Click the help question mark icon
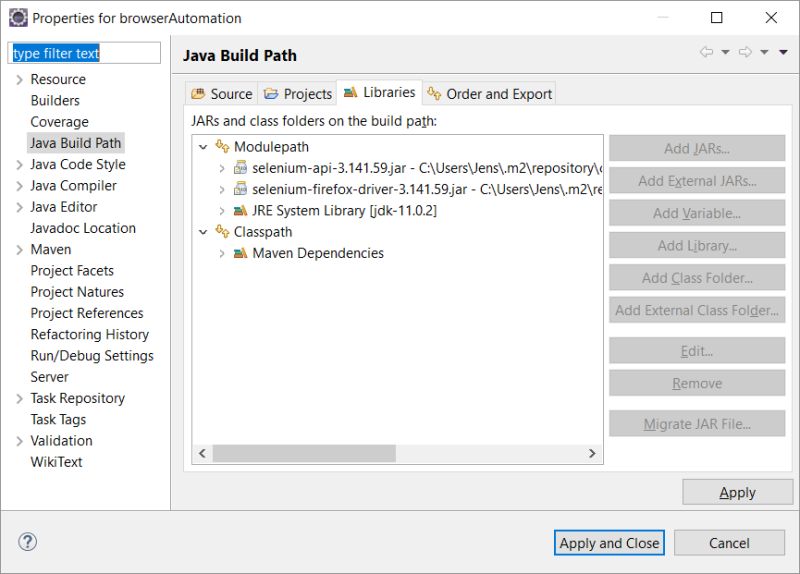 click(28, 542)
